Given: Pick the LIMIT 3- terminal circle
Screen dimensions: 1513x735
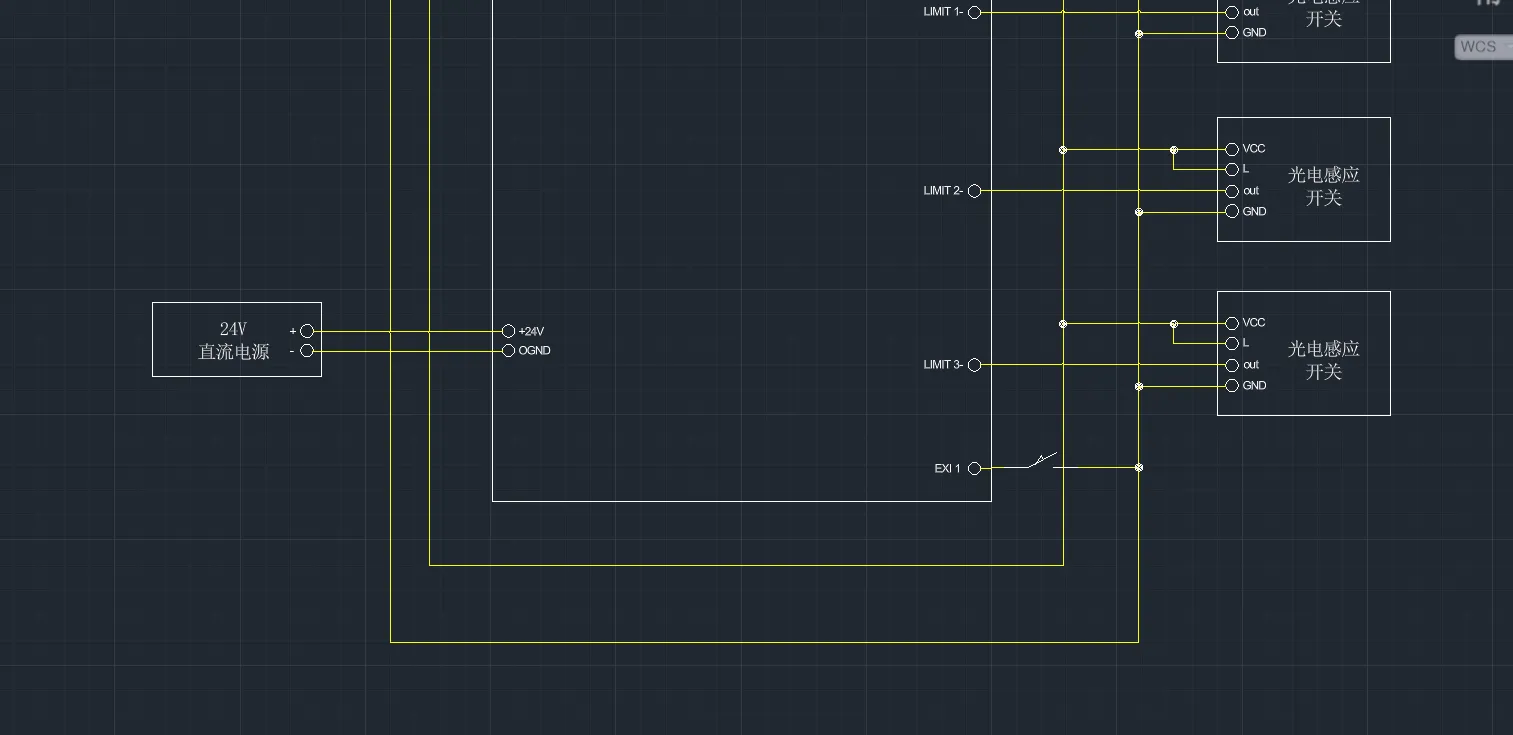Looking at the screenshot, I should tap(974, 365).
